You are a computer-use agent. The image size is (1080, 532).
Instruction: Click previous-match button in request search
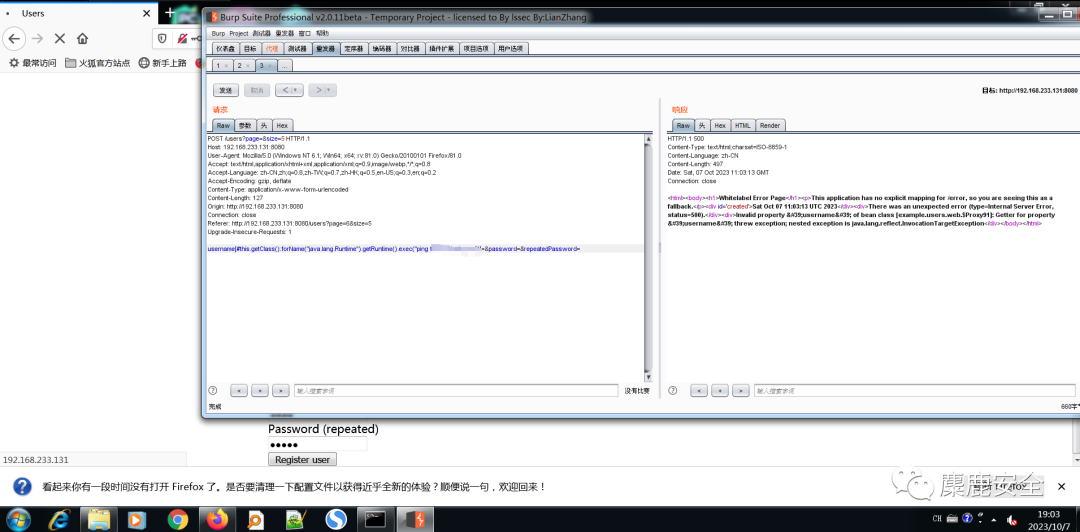click(238, 391)
